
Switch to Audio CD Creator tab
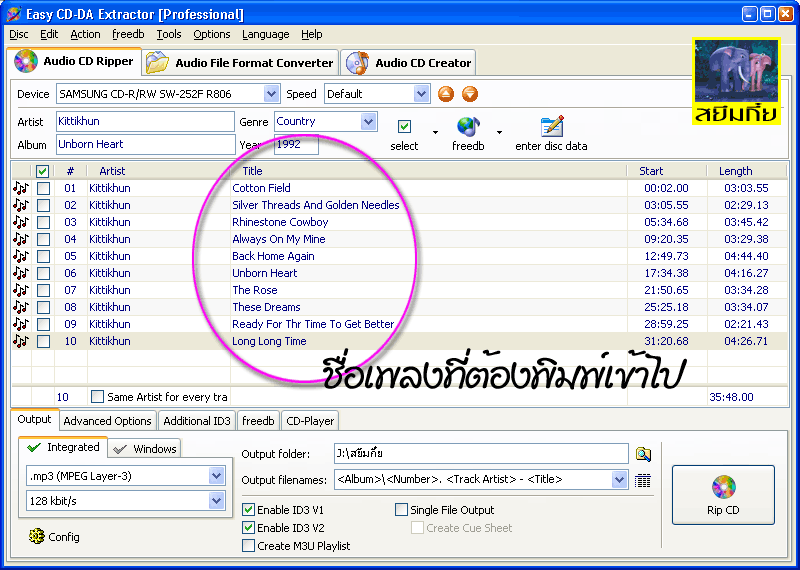[408, 63]
